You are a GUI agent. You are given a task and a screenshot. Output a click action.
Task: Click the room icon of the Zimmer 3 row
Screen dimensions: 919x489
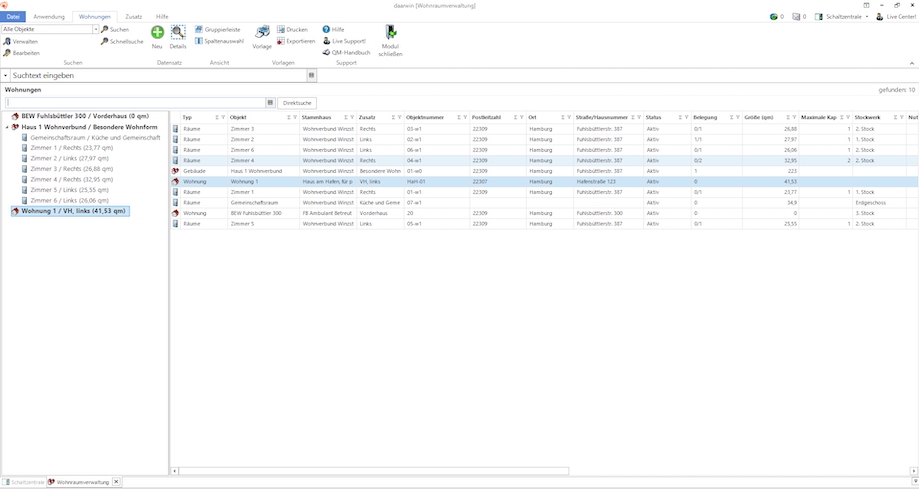175,128
